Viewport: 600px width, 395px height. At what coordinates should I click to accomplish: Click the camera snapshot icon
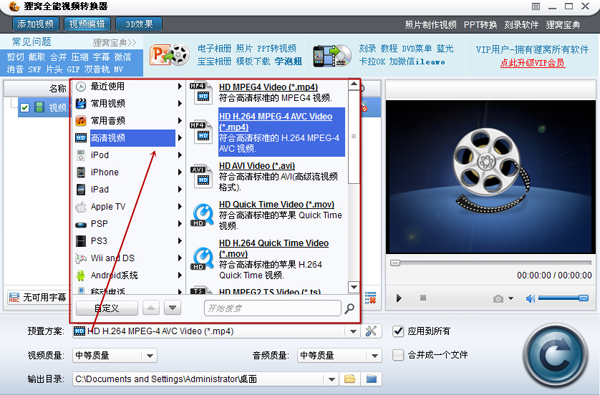[x=498, y=299]
